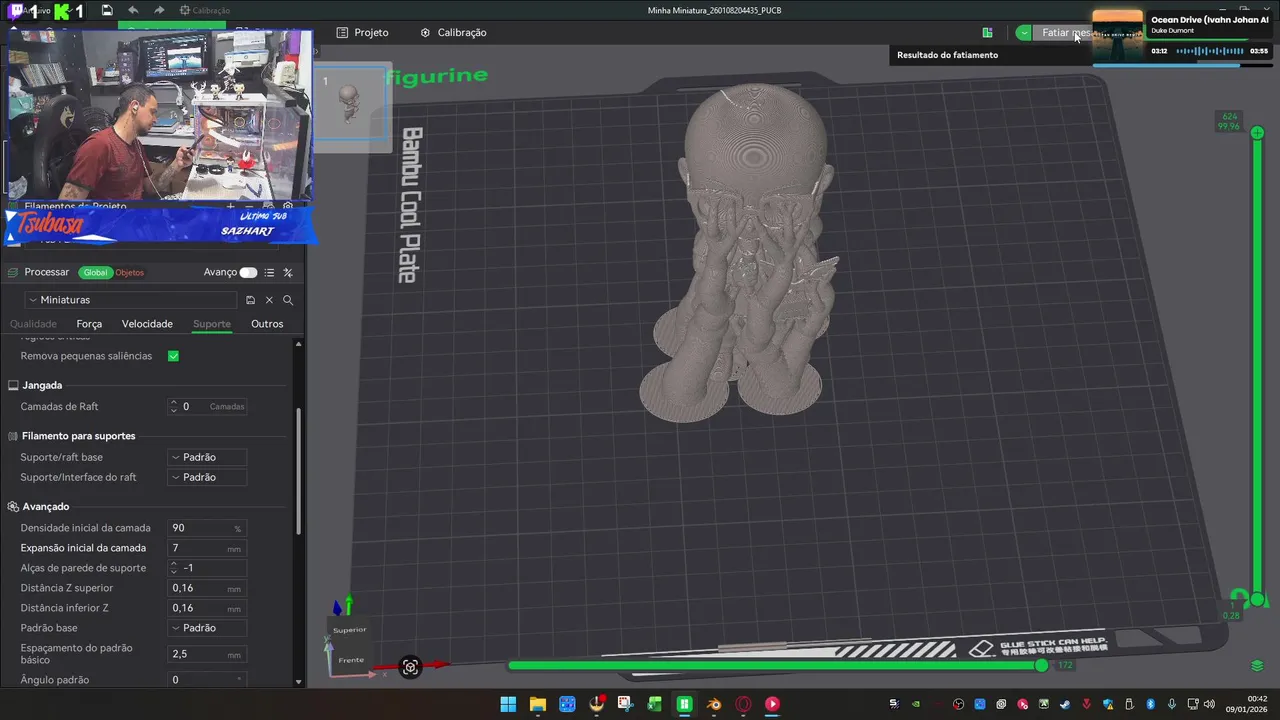The image size is (1280, 720).
Task: Click the Filamento para suportes section icon
Action: tap(14, 436)
